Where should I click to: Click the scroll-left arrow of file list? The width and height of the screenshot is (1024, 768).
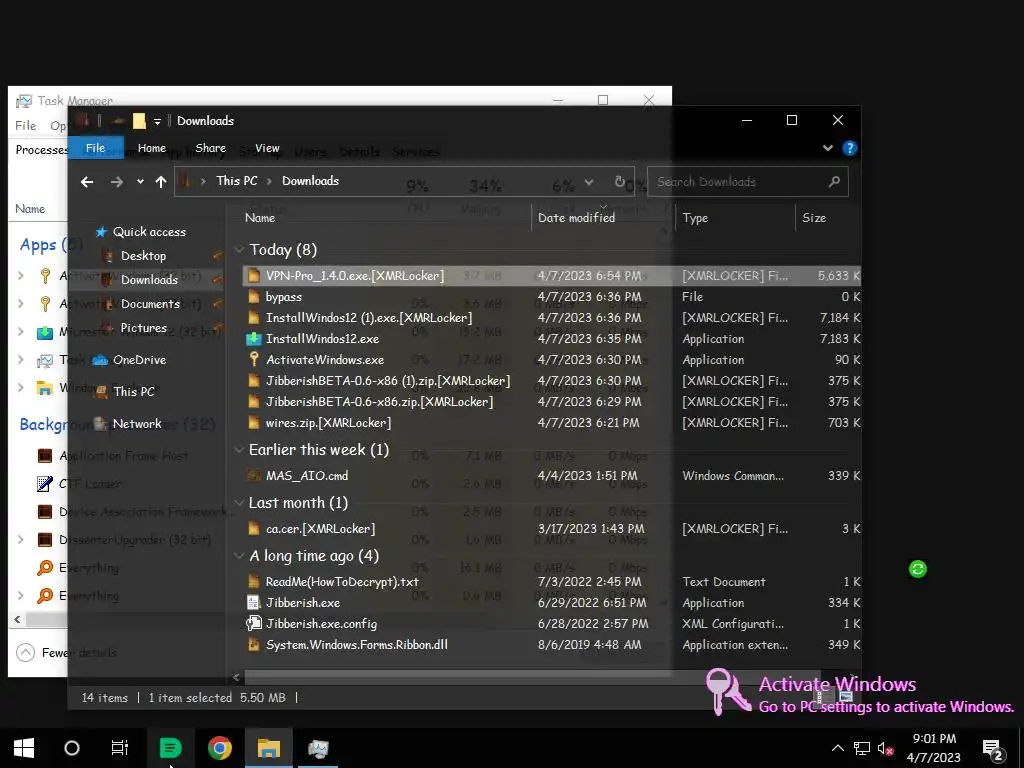(x=236, y=677)
